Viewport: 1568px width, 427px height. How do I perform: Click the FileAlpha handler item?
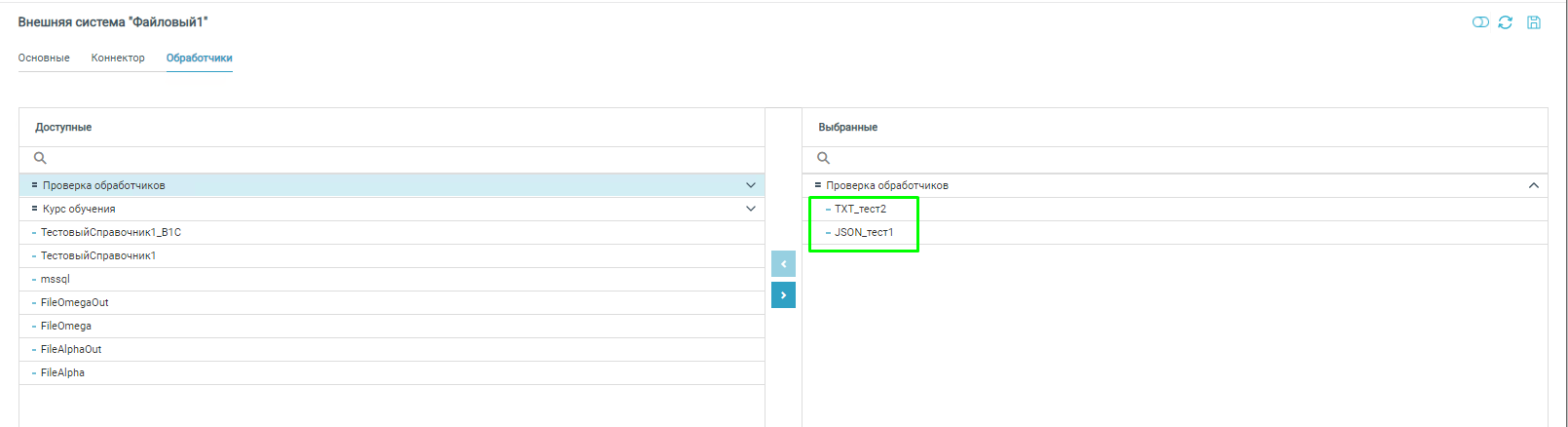(x=62, y=372)
